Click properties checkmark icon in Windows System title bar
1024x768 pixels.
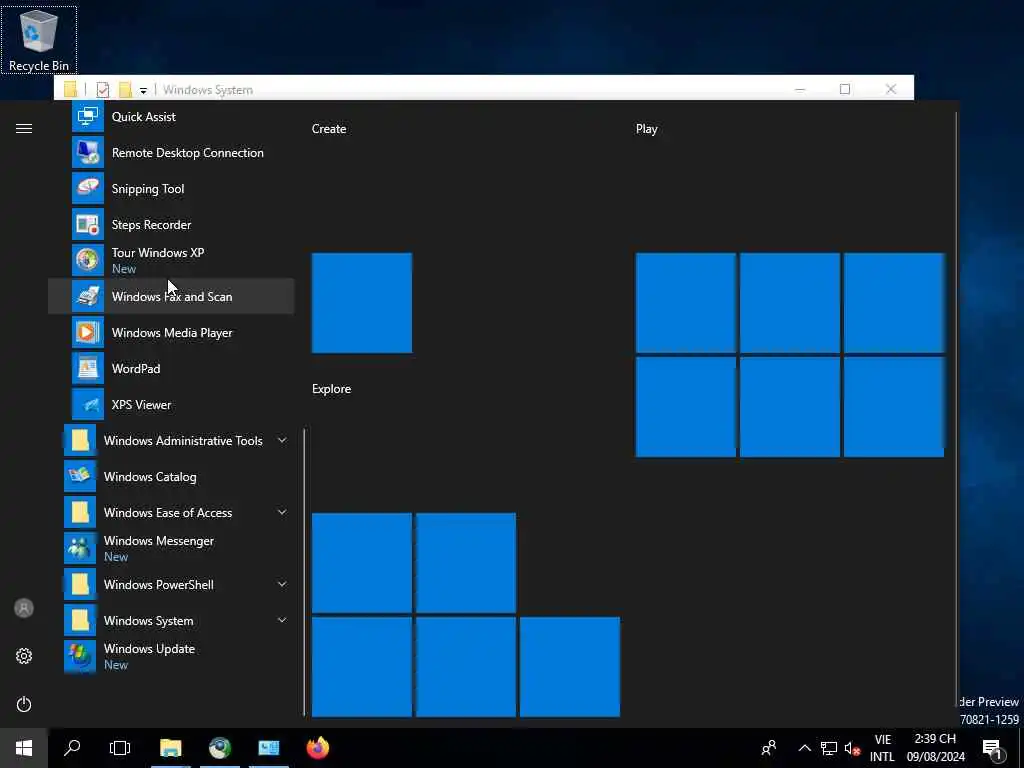(103, 89)
